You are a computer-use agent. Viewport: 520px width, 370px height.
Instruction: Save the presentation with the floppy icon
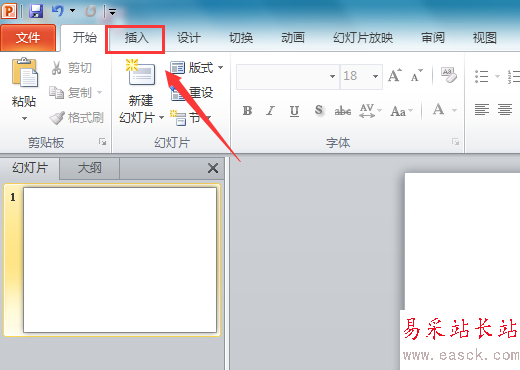click(36, 11)
